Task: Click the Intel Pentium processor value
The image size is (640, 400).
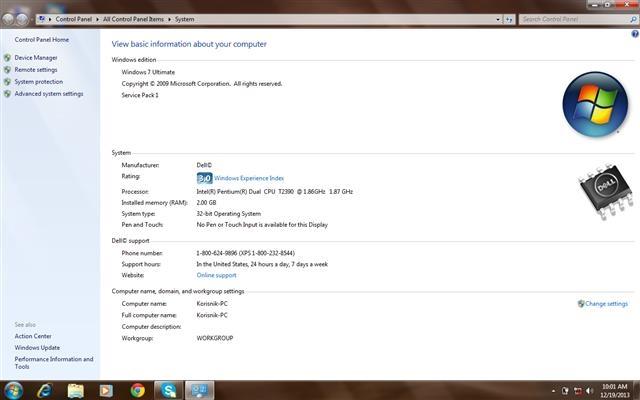Action: click(x=275, y=191)
